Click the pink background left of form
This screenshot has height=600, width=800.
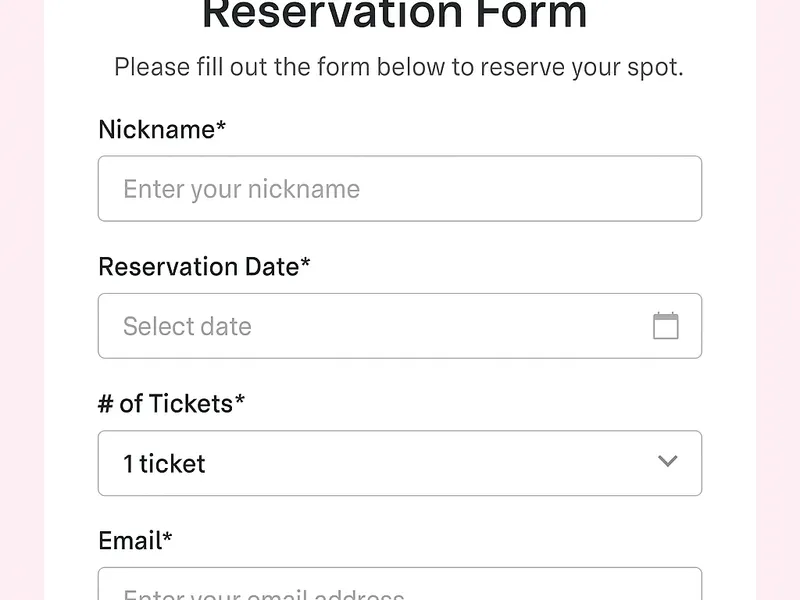(x=20, y=300)
